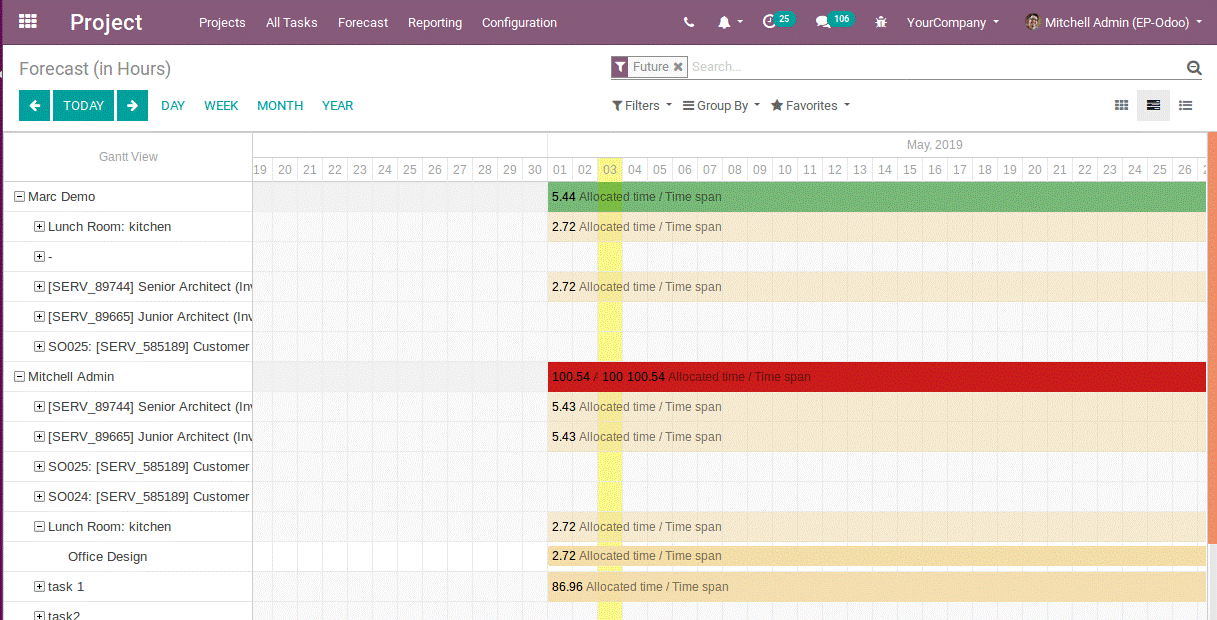Switch to list view icon
1217x620 pixels.
[x=1185, y=105]
